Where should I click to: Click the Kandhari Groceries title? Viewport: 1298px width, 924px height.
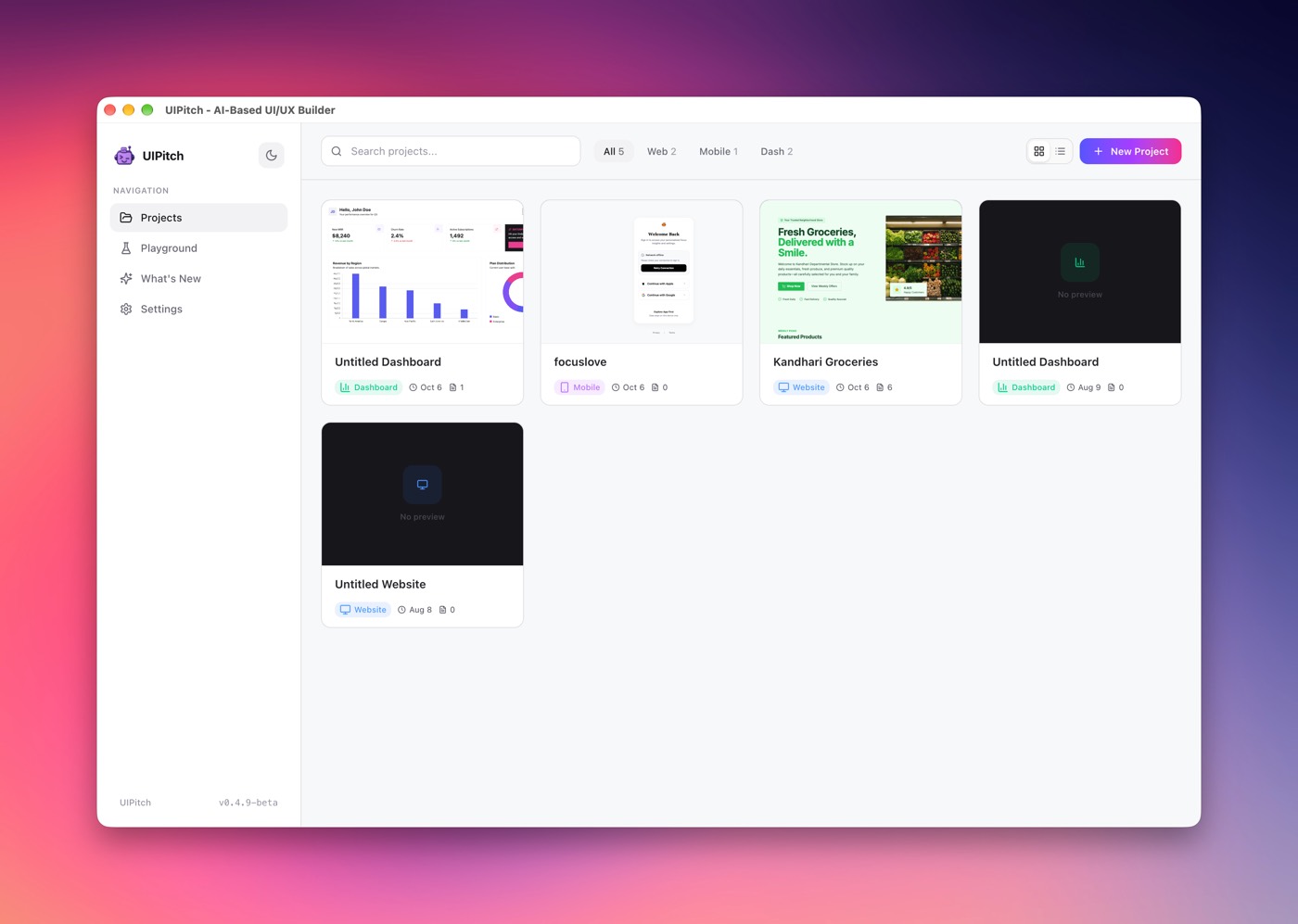825,362
